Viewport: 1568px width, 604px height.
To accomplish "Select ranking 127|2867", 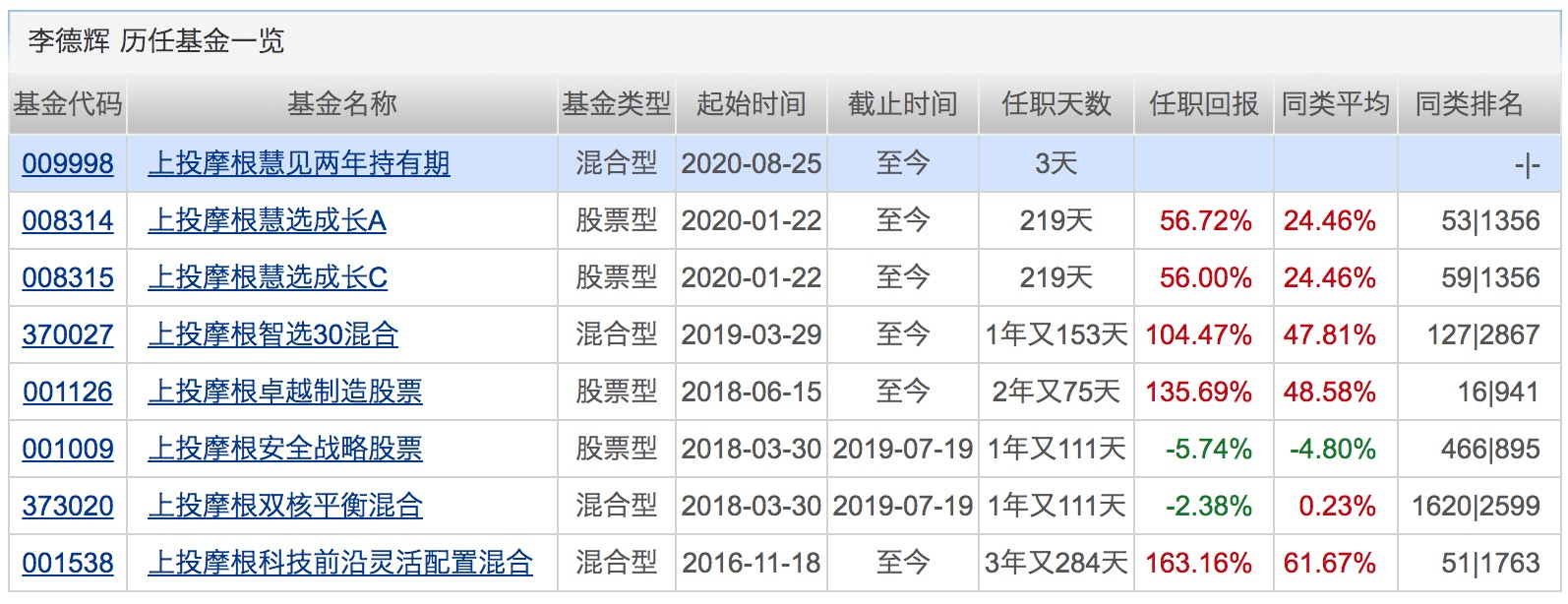I will (1483, 334).
